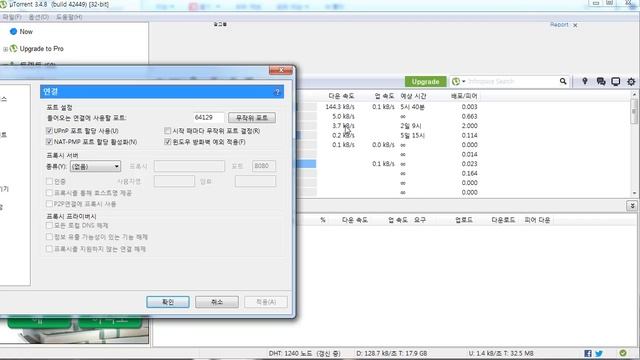Click DHT: 1240 노드 in status bar
The height and width of the screenshot is (360, 640).
click(304, 353)
